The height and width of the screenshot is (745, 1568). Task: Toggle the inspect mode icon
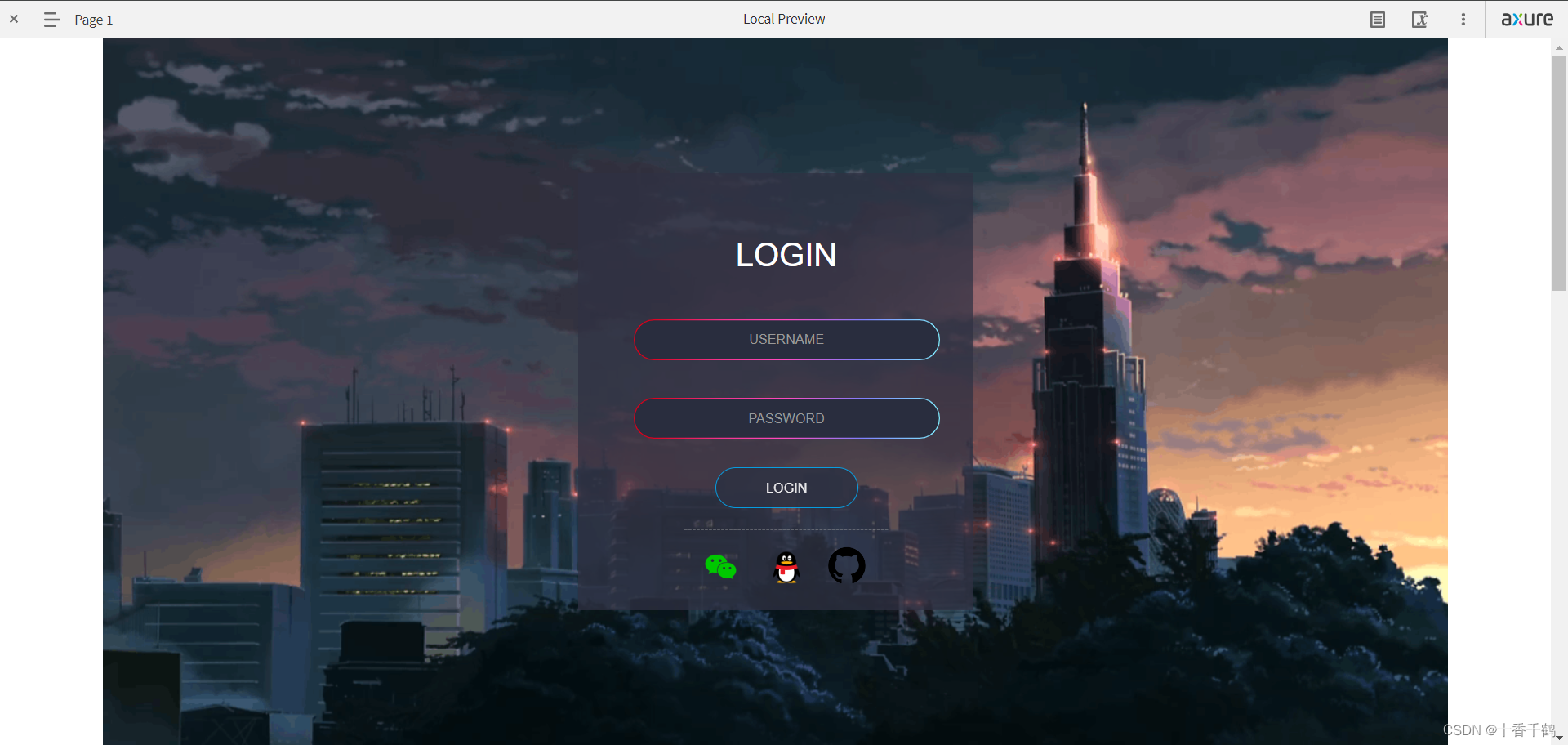click(1420, 20)
